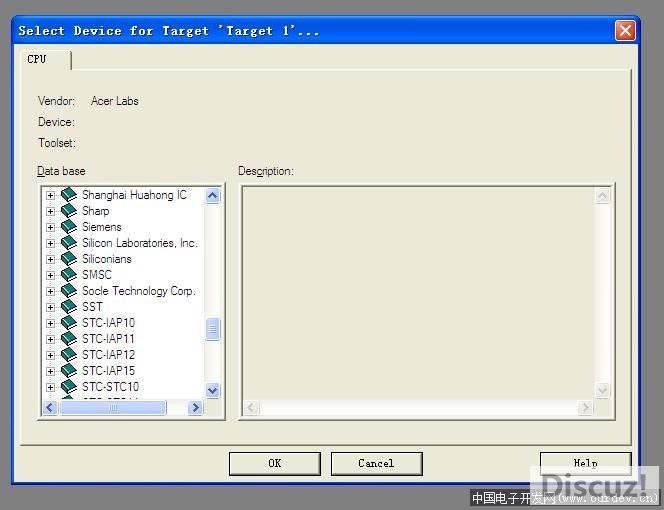The height and width of the screenshot is (510, 664).
Task: Close the Select Device dialog
Action: [x=625, y=31]
